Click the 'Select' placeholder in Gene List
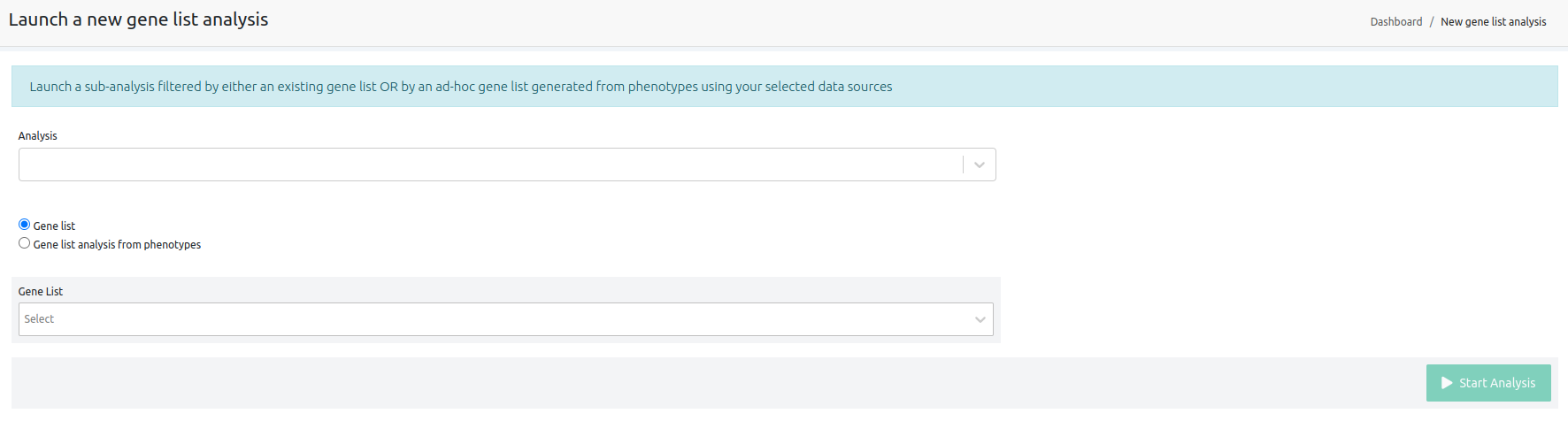The image size is (1568, 421). [39, 319]
